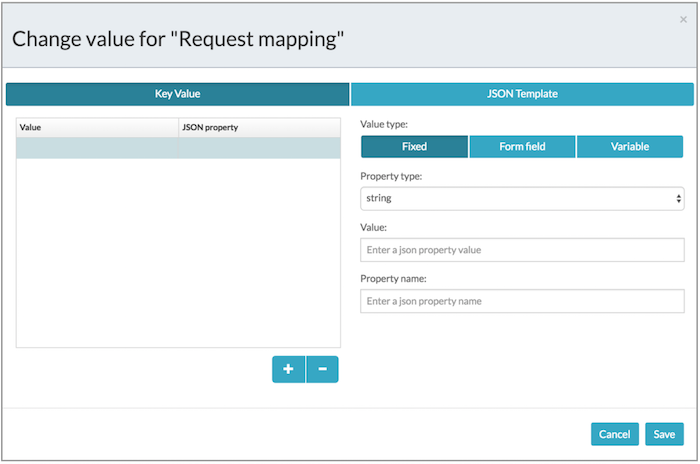The image size is (700, 464).
Task: Select the Variable value type
Action: point(630,147)
